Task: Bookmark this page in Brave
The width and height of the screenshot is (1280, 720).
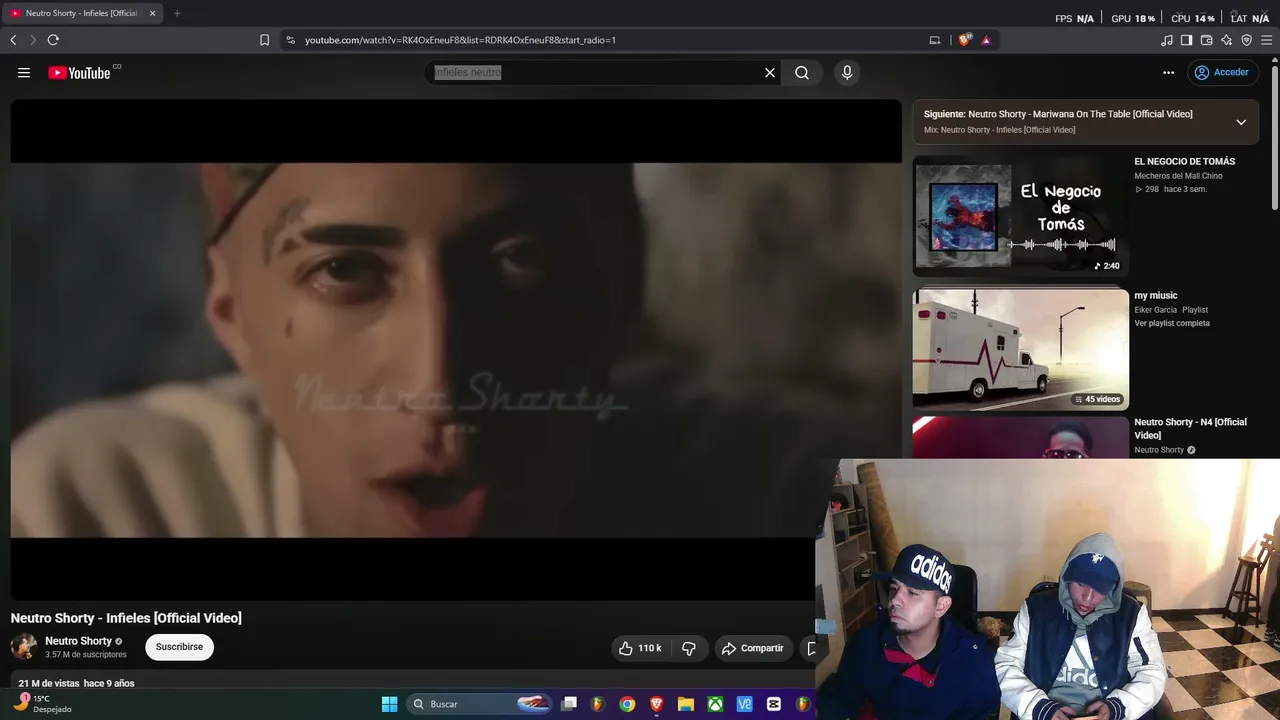Action: (264, 40)
